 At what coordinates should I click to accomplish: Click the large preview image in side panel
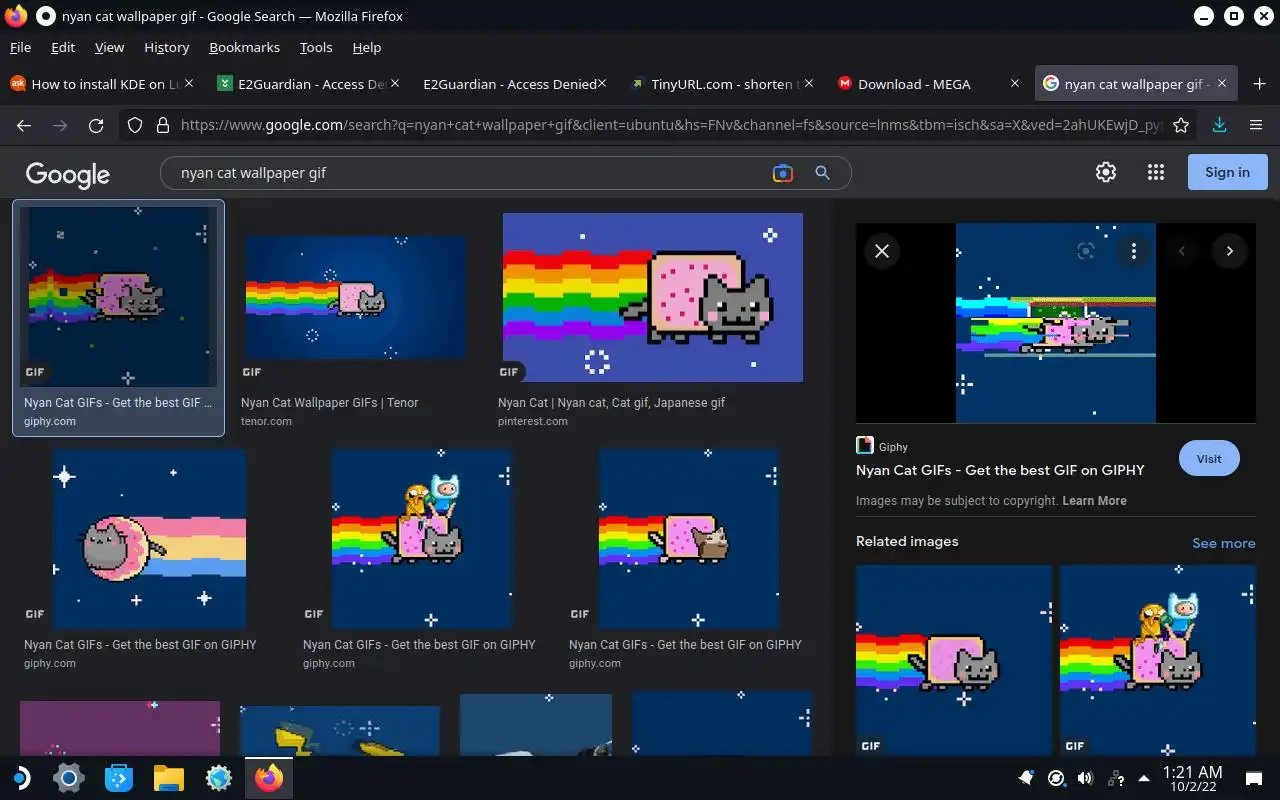coord(1056,322)
